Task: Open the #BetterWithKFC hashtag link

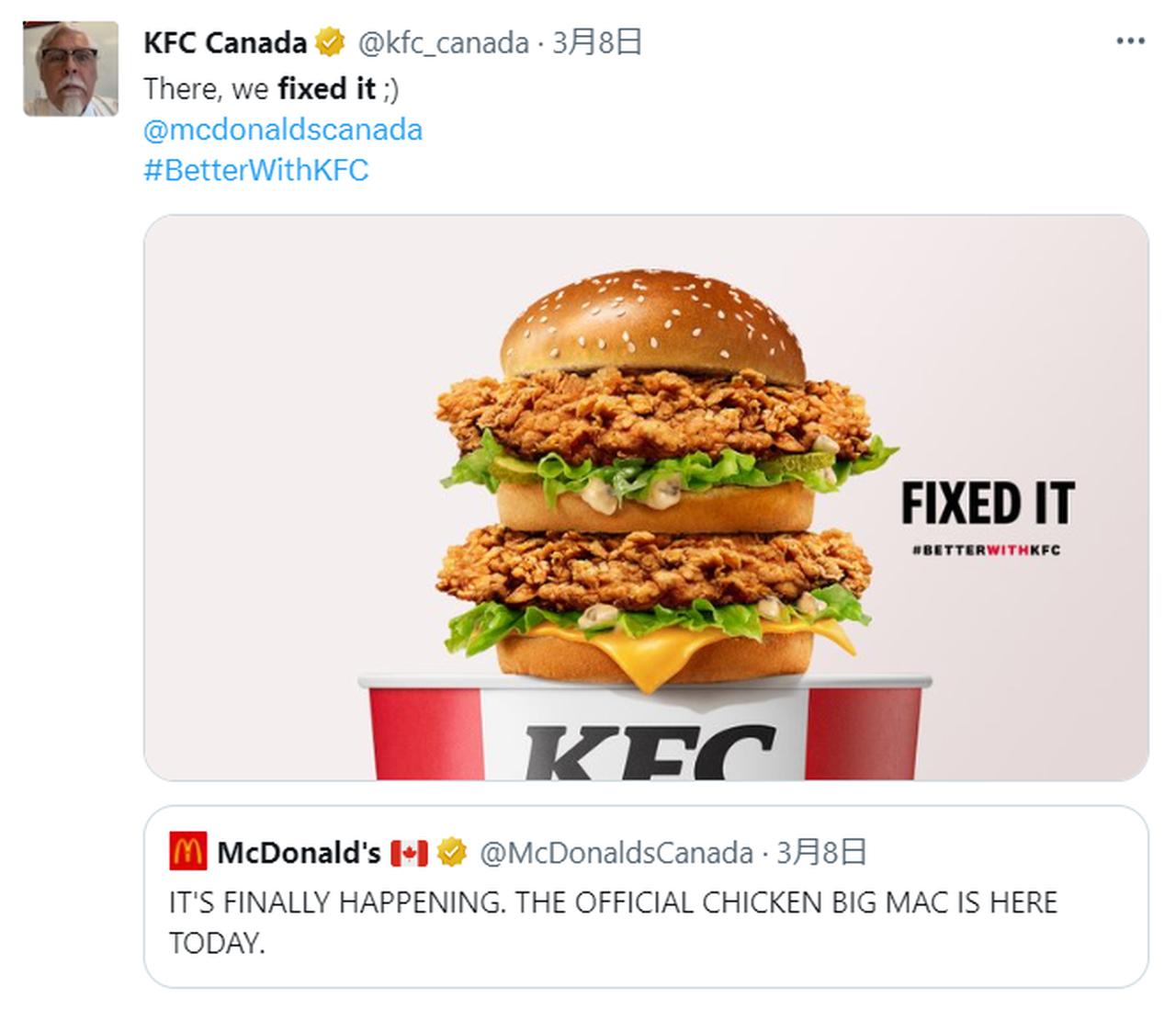Action: coord(255,170)
